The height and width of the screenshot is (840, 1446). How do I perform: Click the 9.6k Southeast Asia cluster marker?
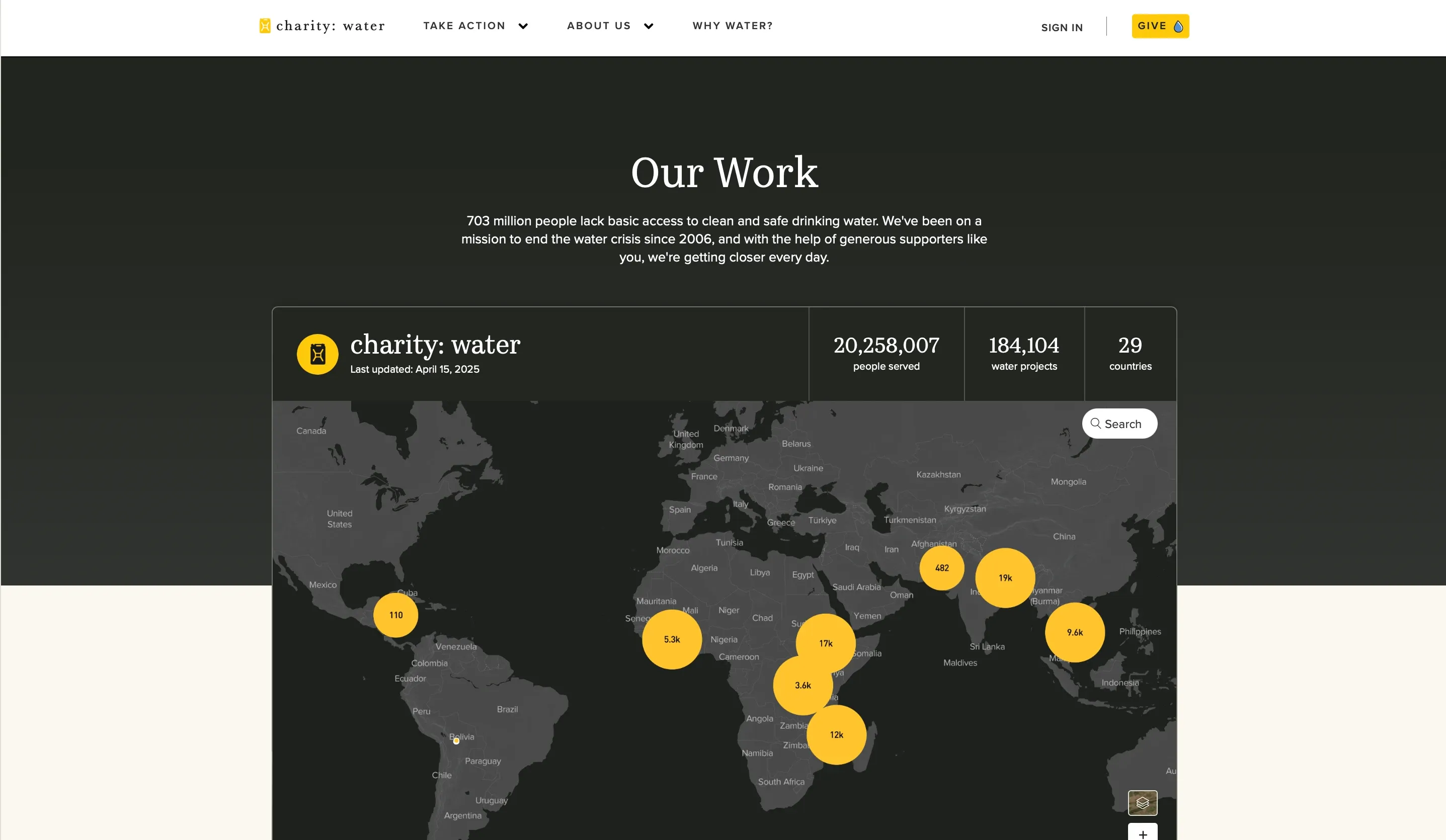pyautogui.click(x=1074, y=632)
